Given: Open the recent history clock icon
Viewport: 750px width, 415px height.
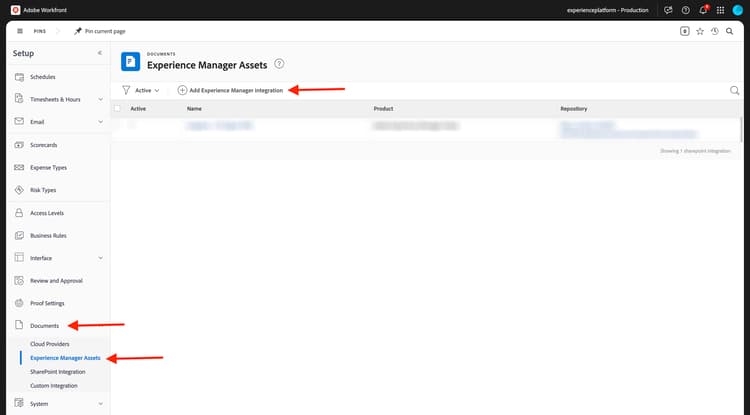Looking at the screenshot, I should tap(715, 31).
